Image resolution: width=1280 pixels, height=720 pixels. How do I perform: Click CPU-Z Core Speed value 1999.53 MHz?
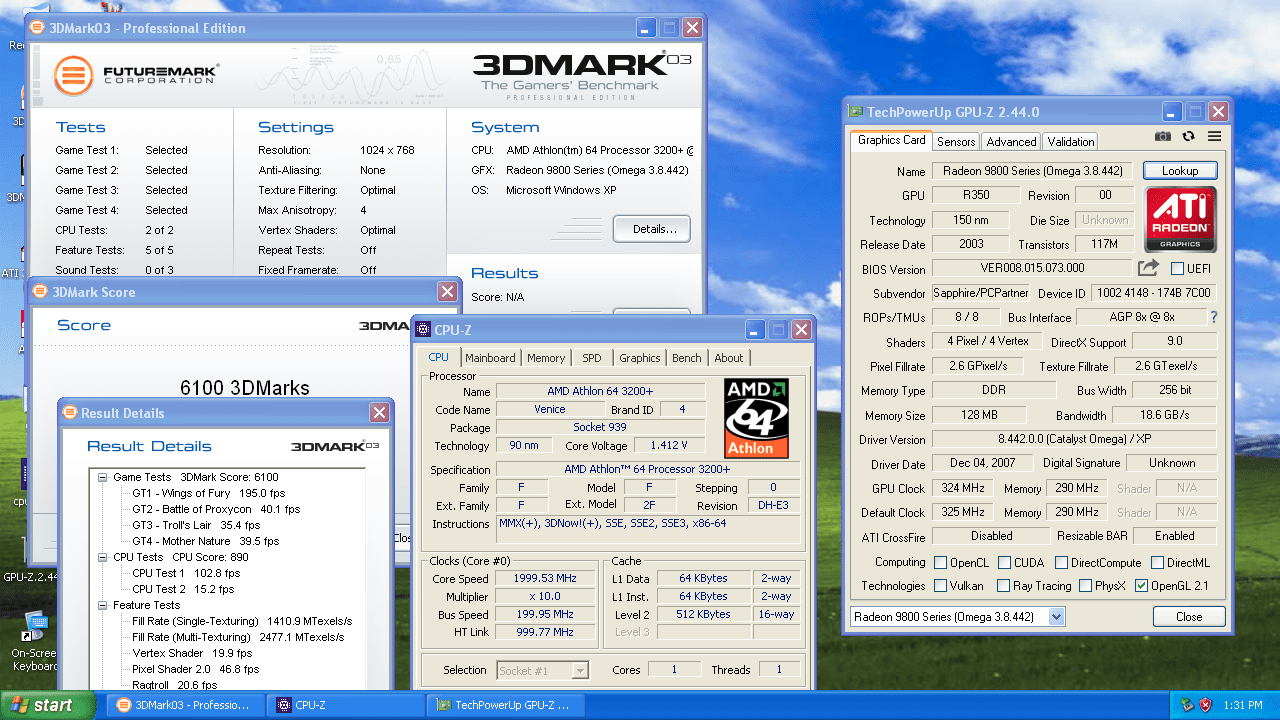tap(546, 579)
